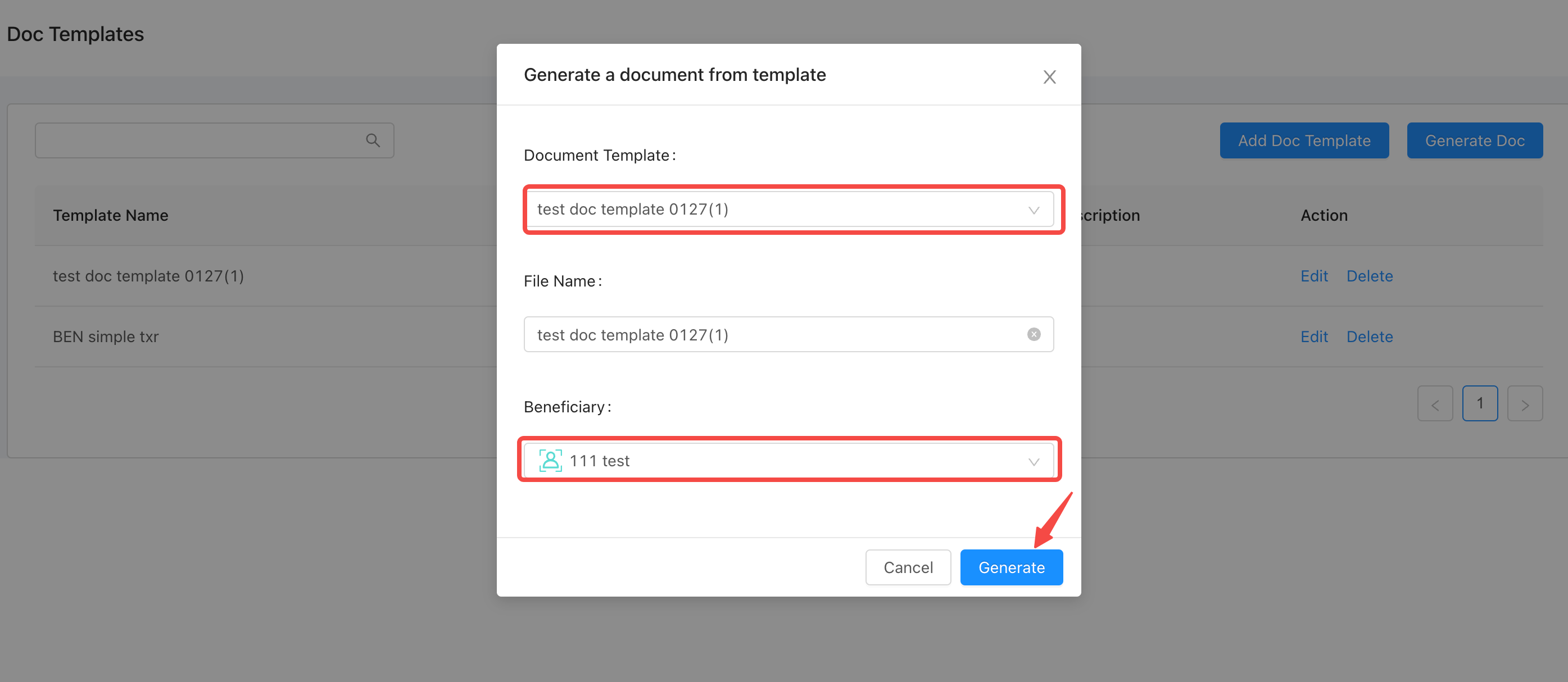Click the beneficiary person icon
1568x682 pixels.
click(x=550, y=461)
